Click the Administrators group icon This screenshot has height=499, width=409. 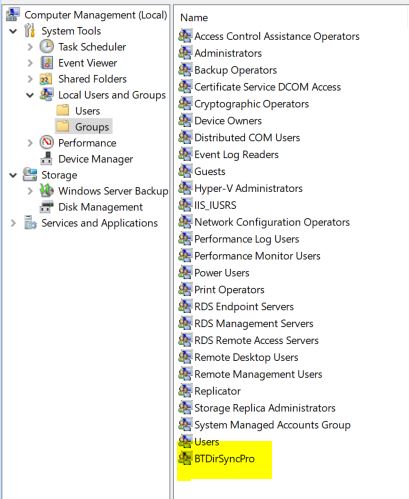(185, 53)
